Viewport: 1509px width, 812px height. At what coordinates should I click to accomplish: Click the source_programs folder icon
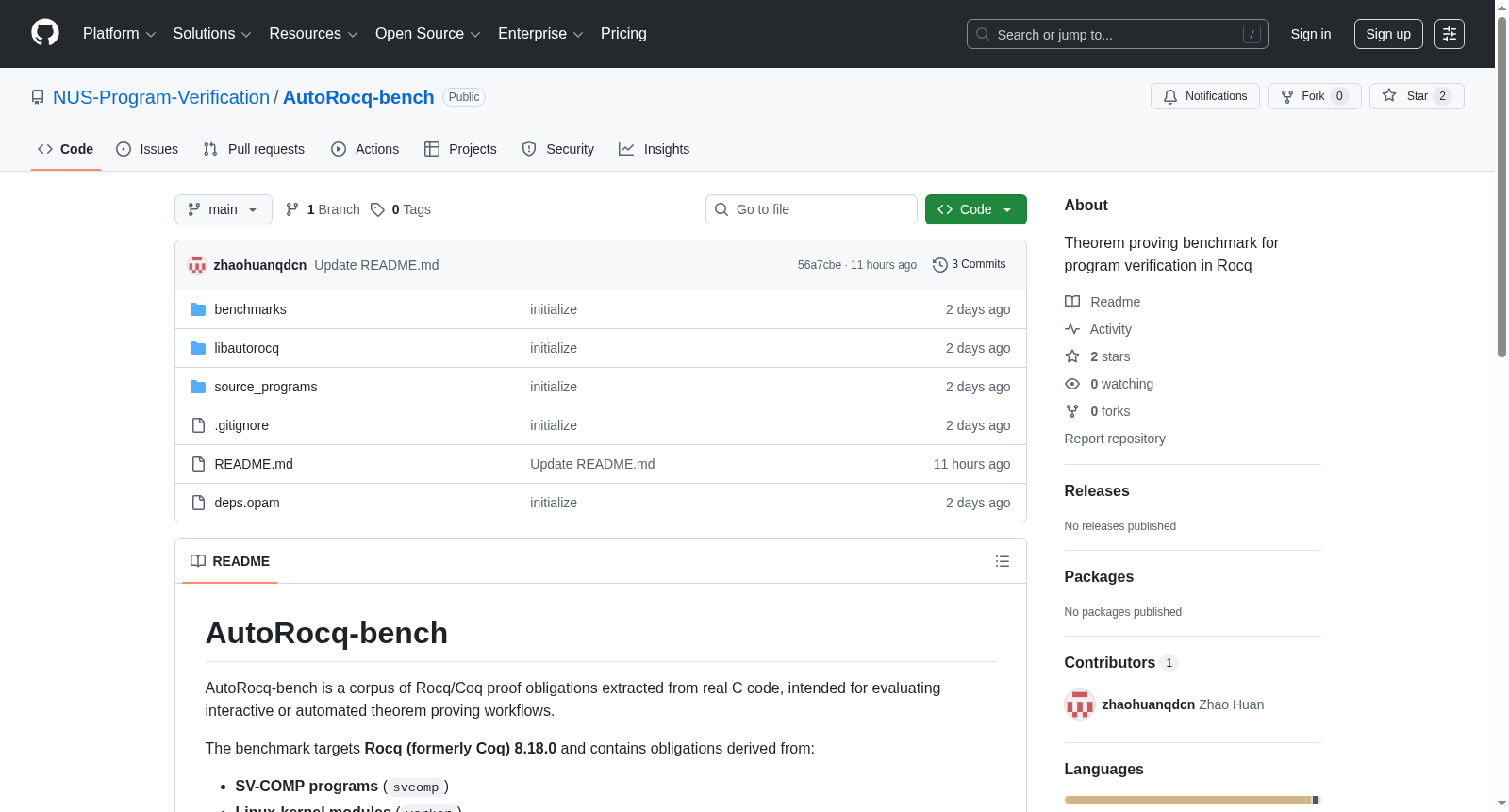pyautogui.click(x=198, y=387)
